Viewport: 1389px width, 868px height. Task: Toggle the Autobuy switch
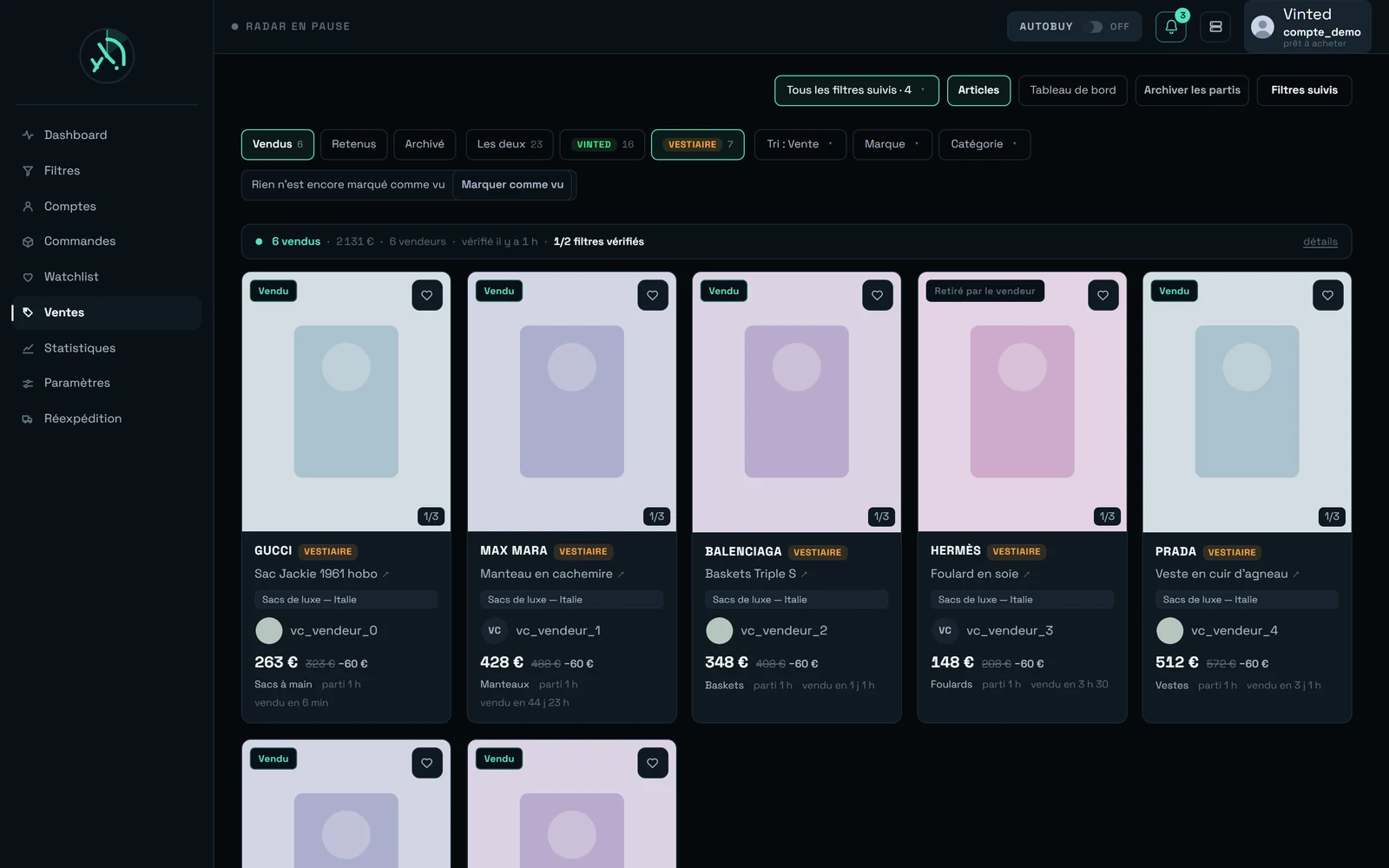1096,27
